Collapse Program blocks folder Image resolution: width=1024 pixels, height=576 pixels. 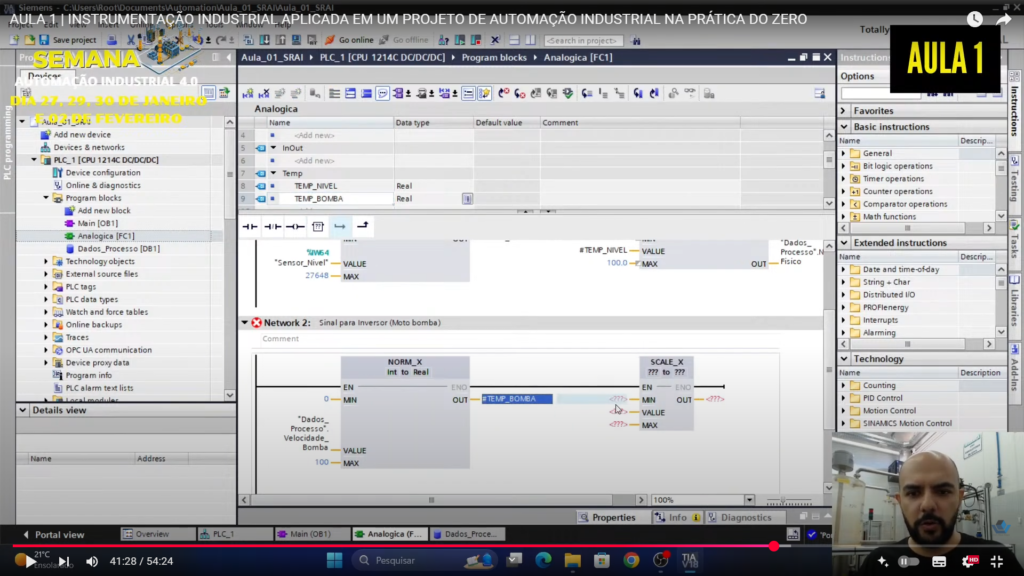tap(46, 198)
